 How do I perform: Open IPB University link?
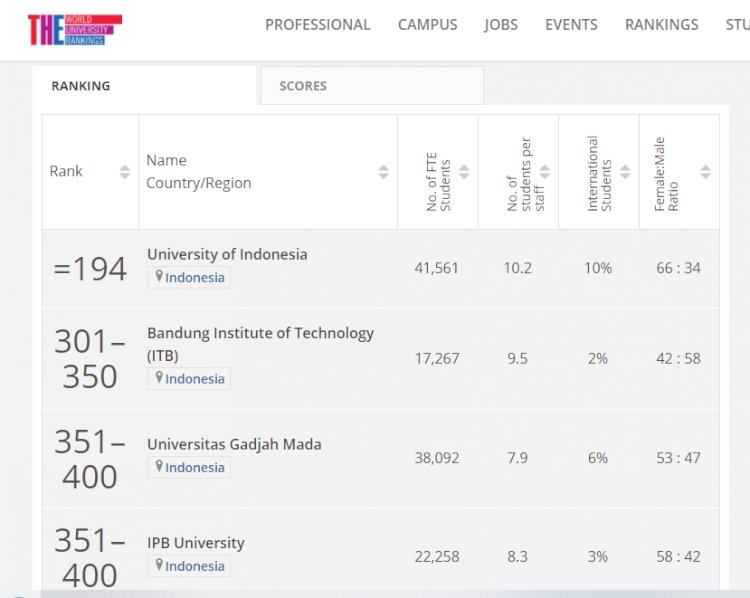(196, 543)
